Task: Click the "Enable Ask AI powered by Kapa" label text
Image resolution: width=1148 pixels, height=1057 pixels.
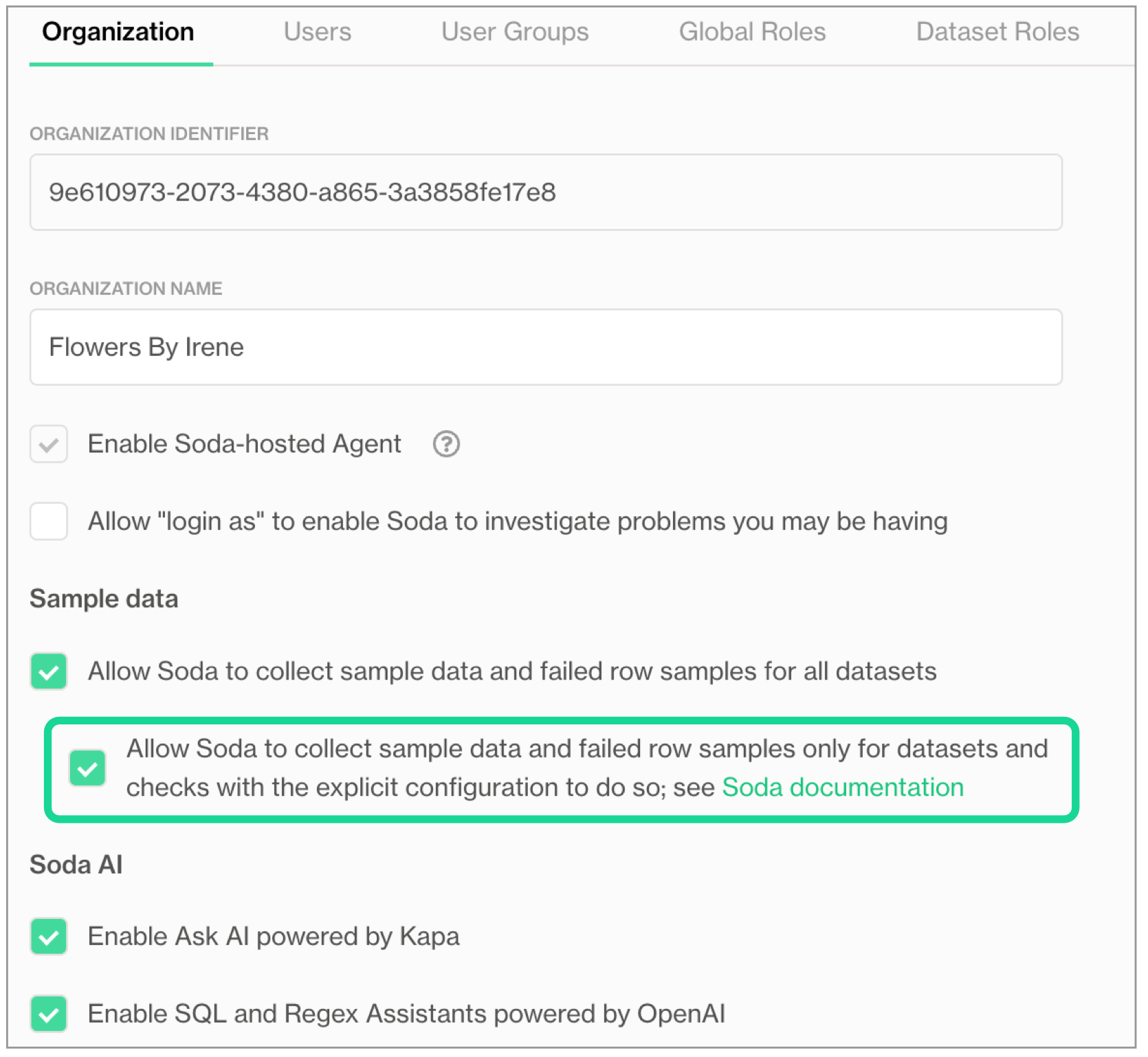Action: [274, 937]
